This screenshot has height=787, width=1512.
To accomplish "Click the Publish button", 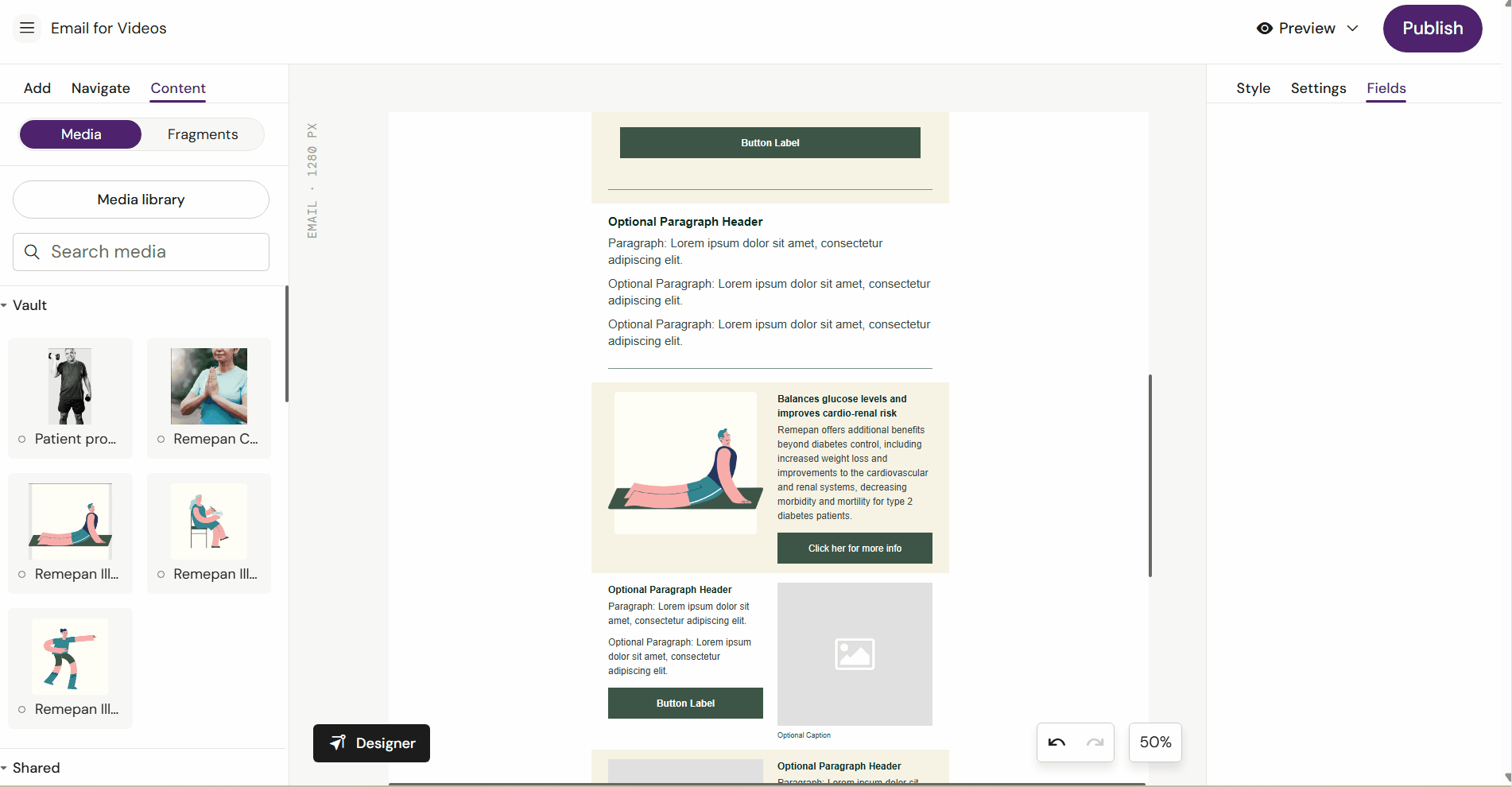I will [x=1432, y=29].
